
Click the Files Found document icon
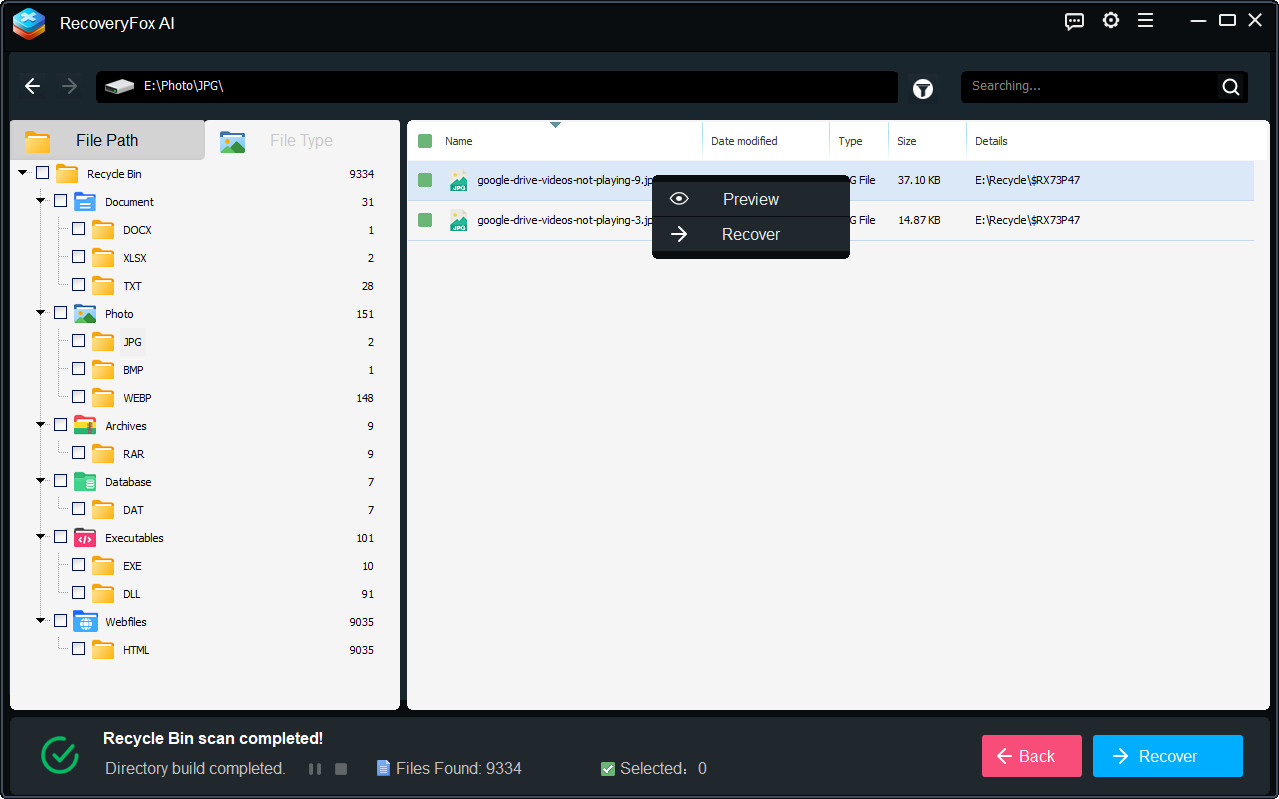tap(383, 768)
